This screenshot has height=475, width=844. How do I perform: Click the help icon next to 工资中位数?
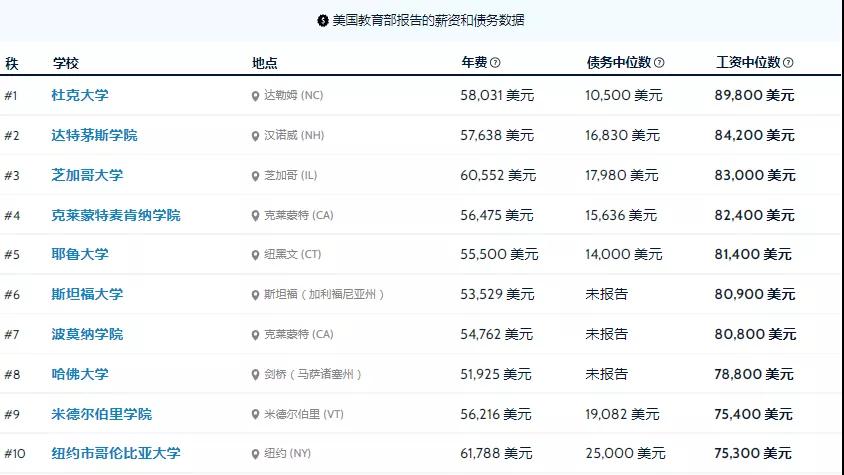point(788,62)
